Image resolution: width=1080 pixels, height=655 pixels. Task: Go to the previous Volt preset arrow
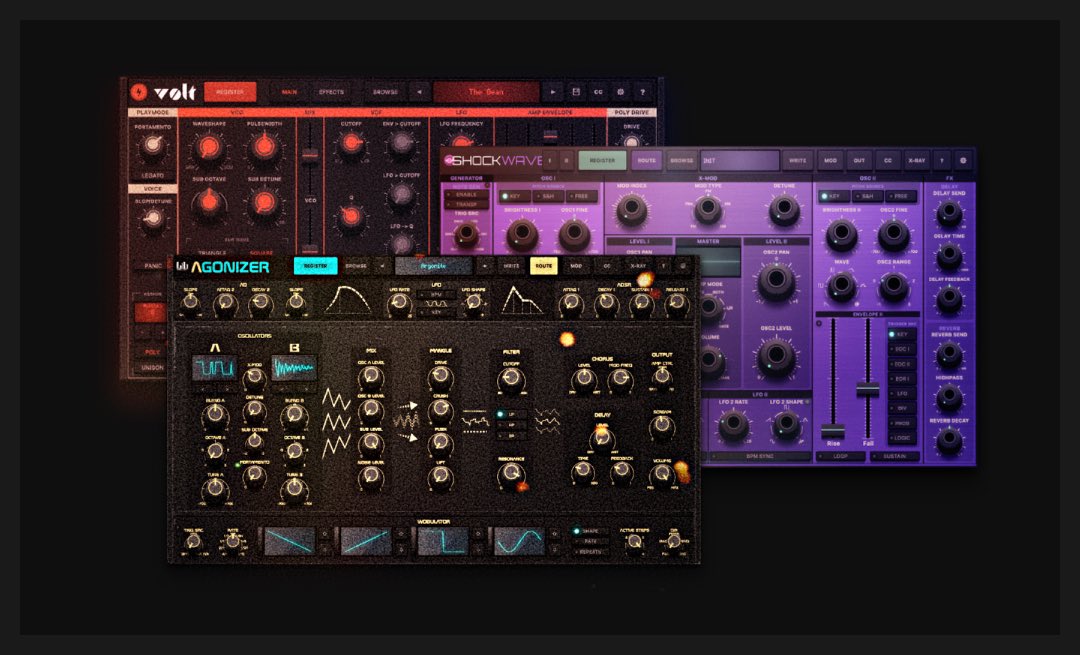point(419,92)
